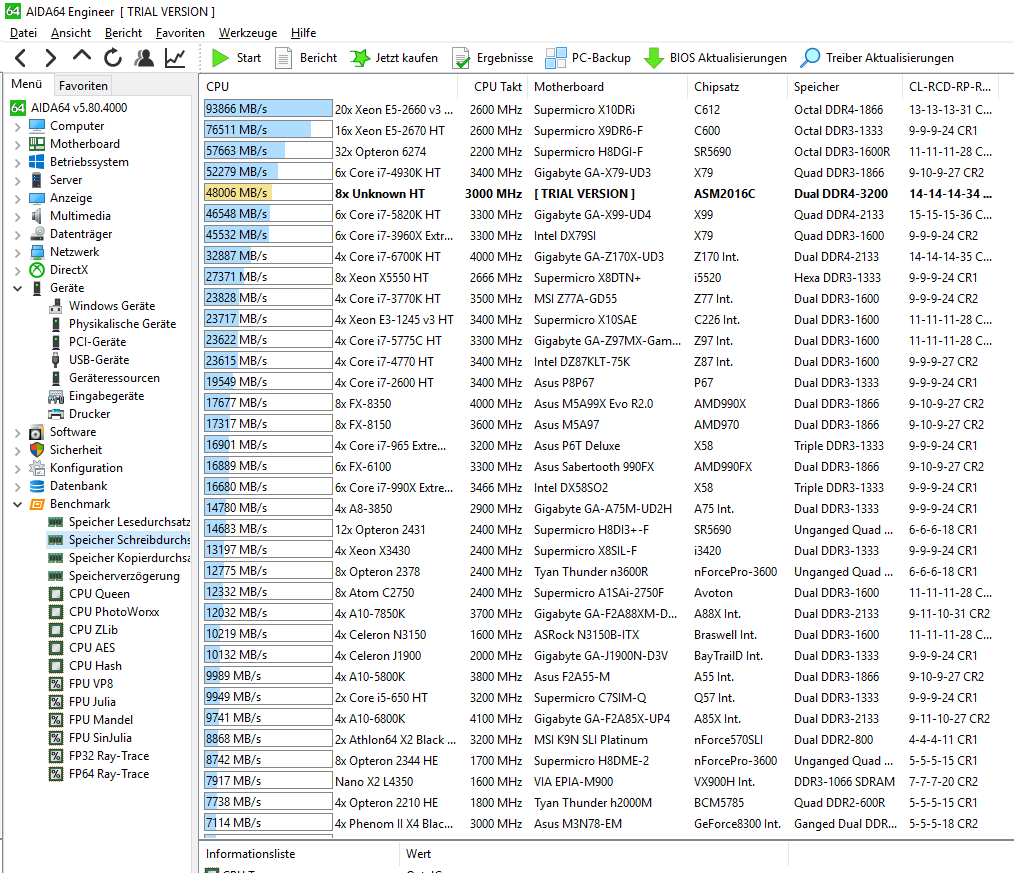
Task: Open FPU VP8 benchmark icon
Action: tap(56, 684)
